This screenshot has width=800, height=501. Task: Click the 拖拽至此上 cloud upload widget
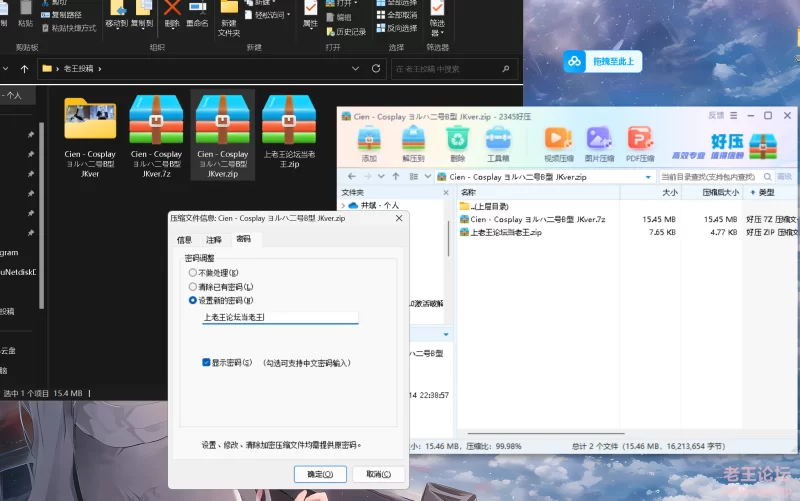(603, 61)
